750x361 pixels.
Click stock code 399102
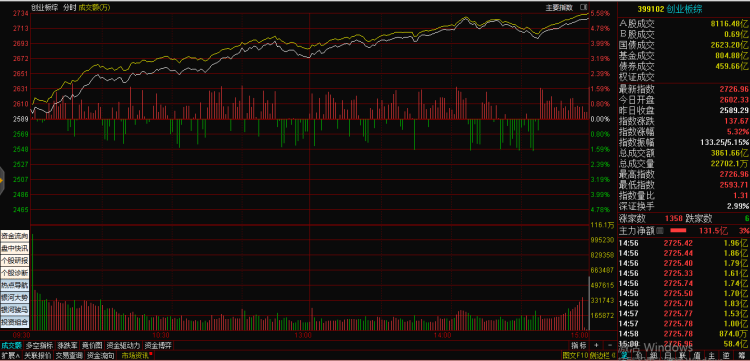651,9
